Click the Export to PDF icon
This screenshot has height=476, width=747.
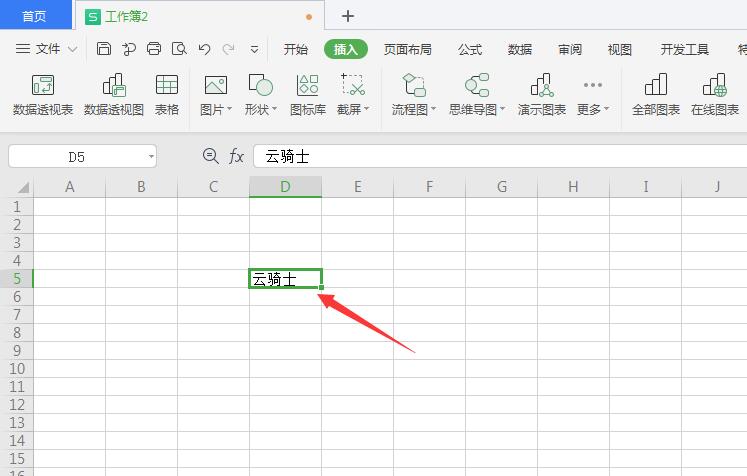128,49
